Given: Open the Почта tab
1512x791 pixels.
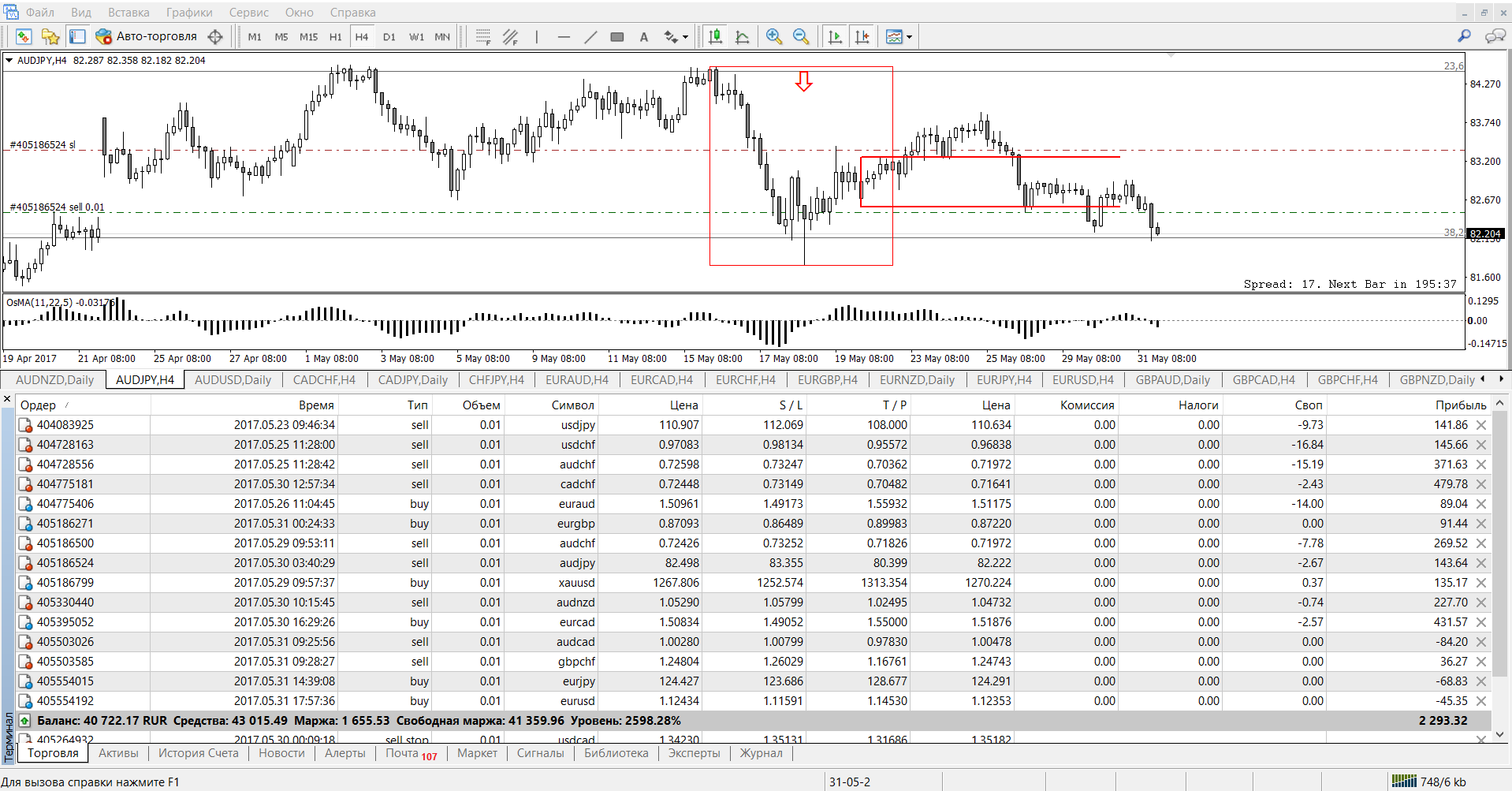Looking at the screenshot, I should point(411,754).
